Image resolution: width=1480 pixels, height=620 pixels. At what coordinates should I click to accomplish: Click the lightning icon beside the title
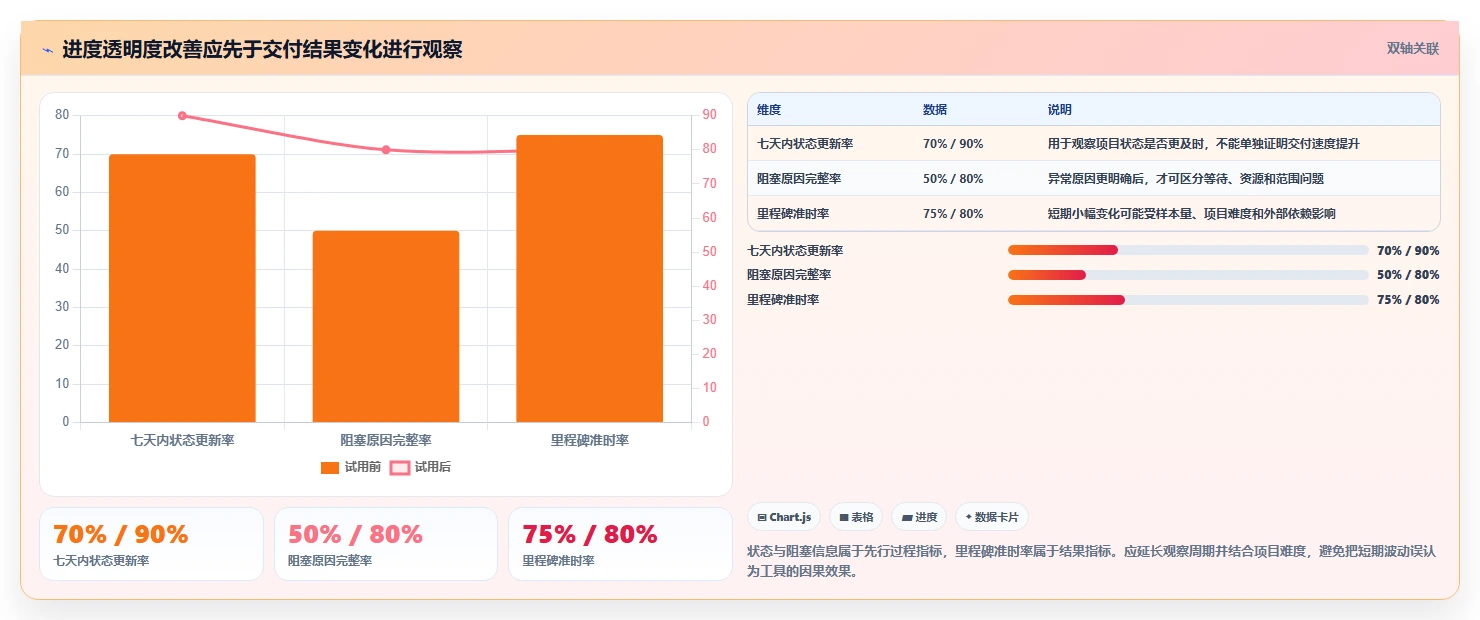click(x=47, y=50)
